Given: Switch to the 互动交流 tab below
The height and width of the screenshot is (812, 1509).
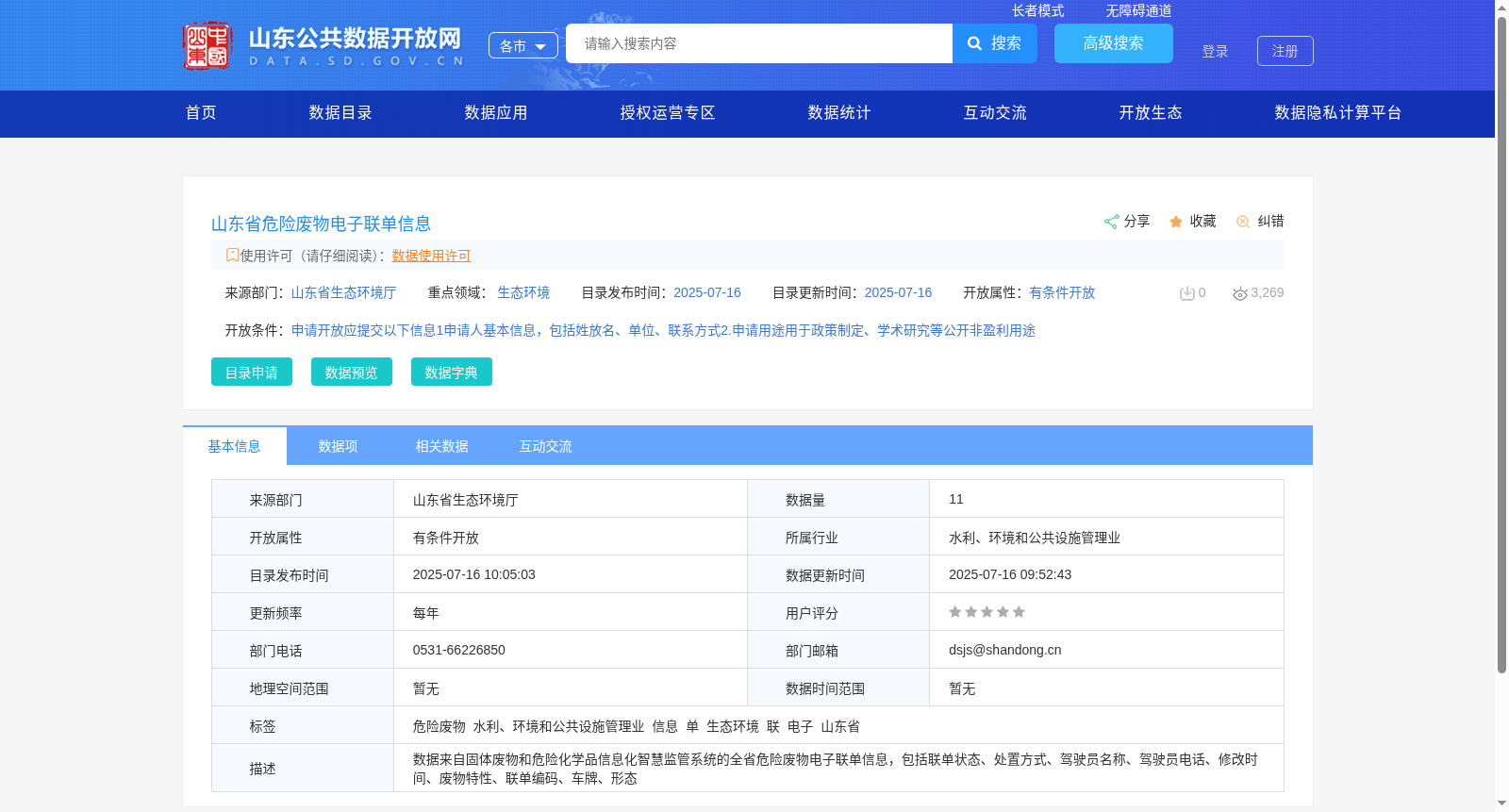Looking at the screenshot, I should tap(546, 446).
